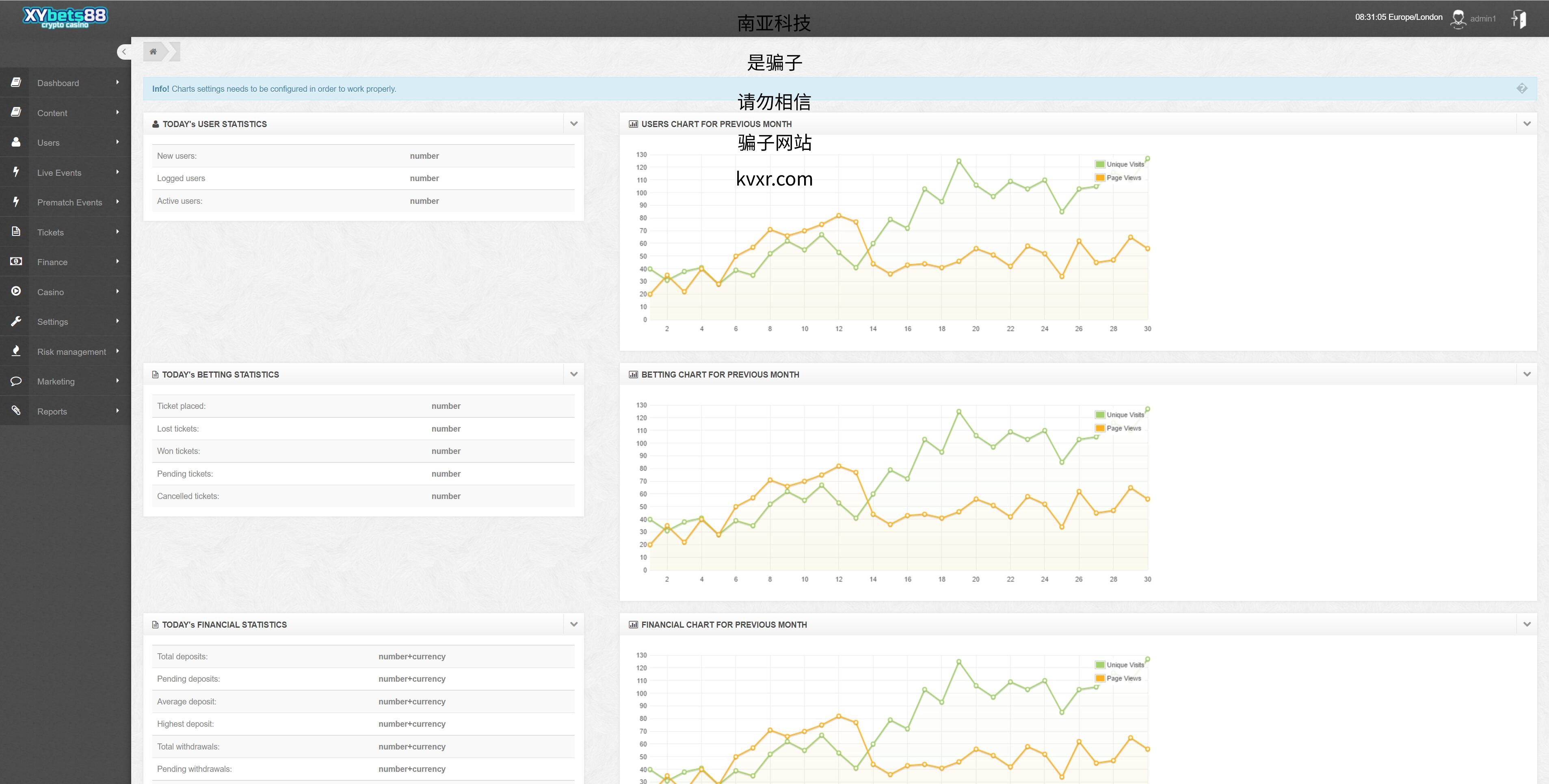Image resolution: width=1549 pixels, height=784 pixels.
Task: Collapse Today's Betting Statistics panel
Action: 573,374
